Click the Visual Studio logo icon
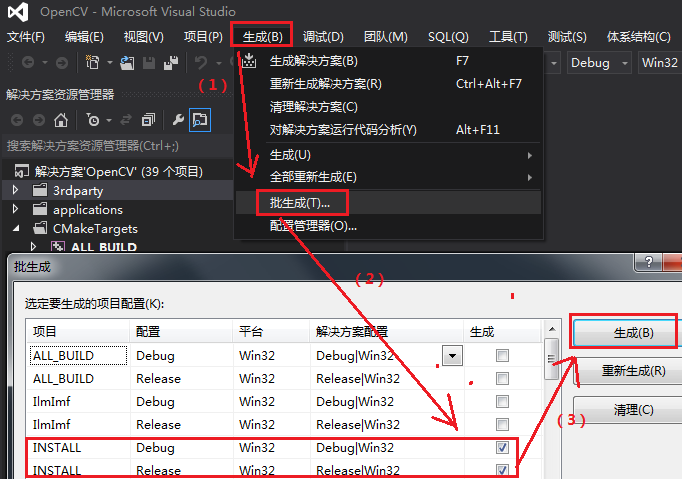This screenshot has height=479, width=682. (18, 12)
